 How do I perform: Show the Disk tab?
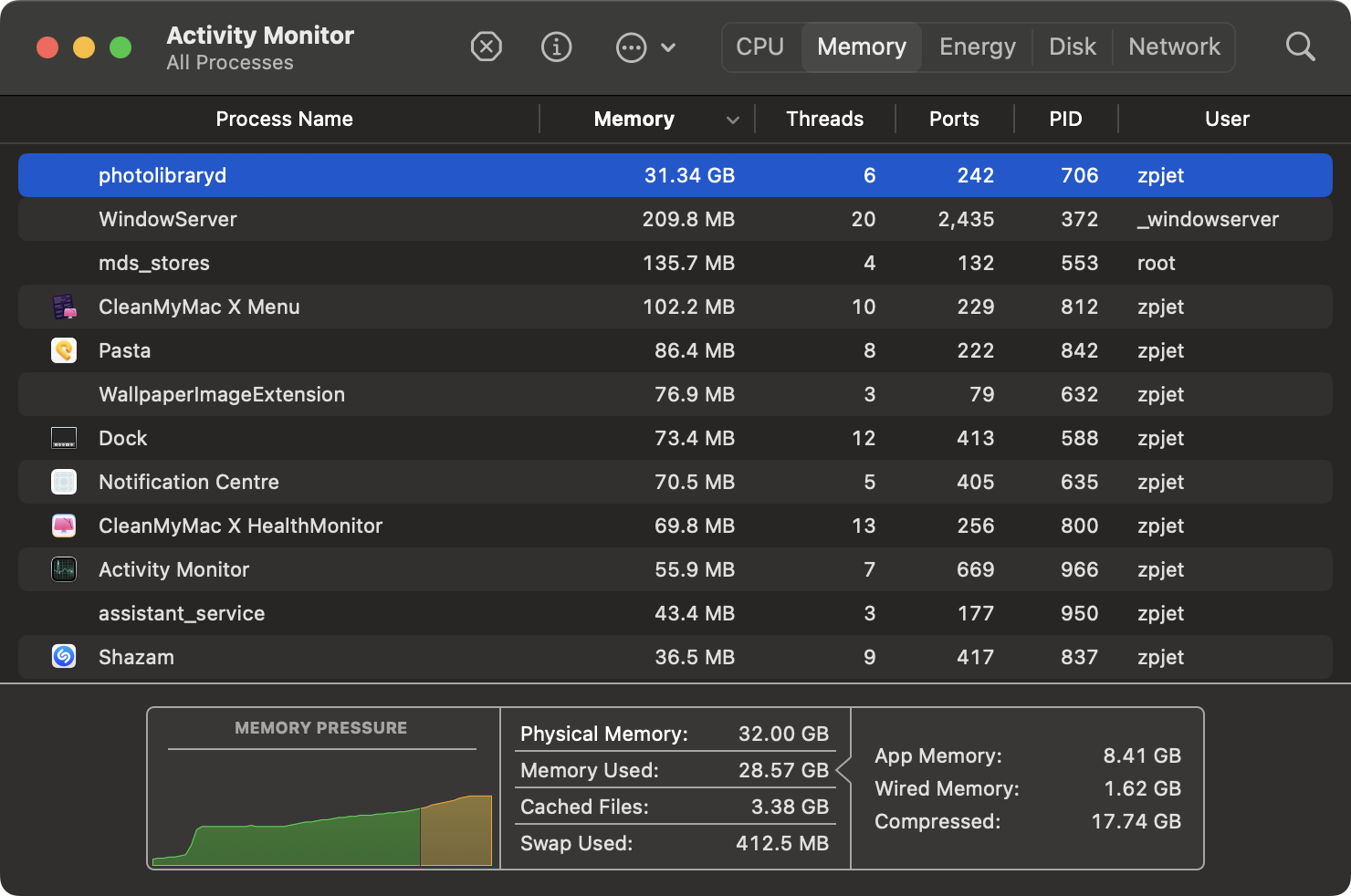tap(1072, 47)
